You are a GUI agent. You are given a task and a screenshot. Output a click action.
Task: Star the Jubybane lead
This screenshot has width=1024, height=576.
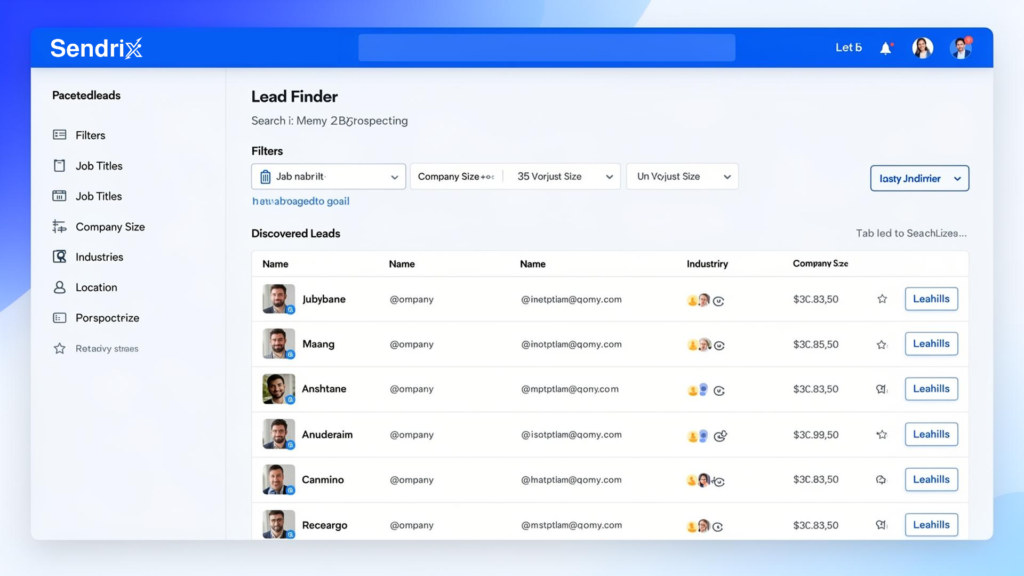tap(882, 299)
